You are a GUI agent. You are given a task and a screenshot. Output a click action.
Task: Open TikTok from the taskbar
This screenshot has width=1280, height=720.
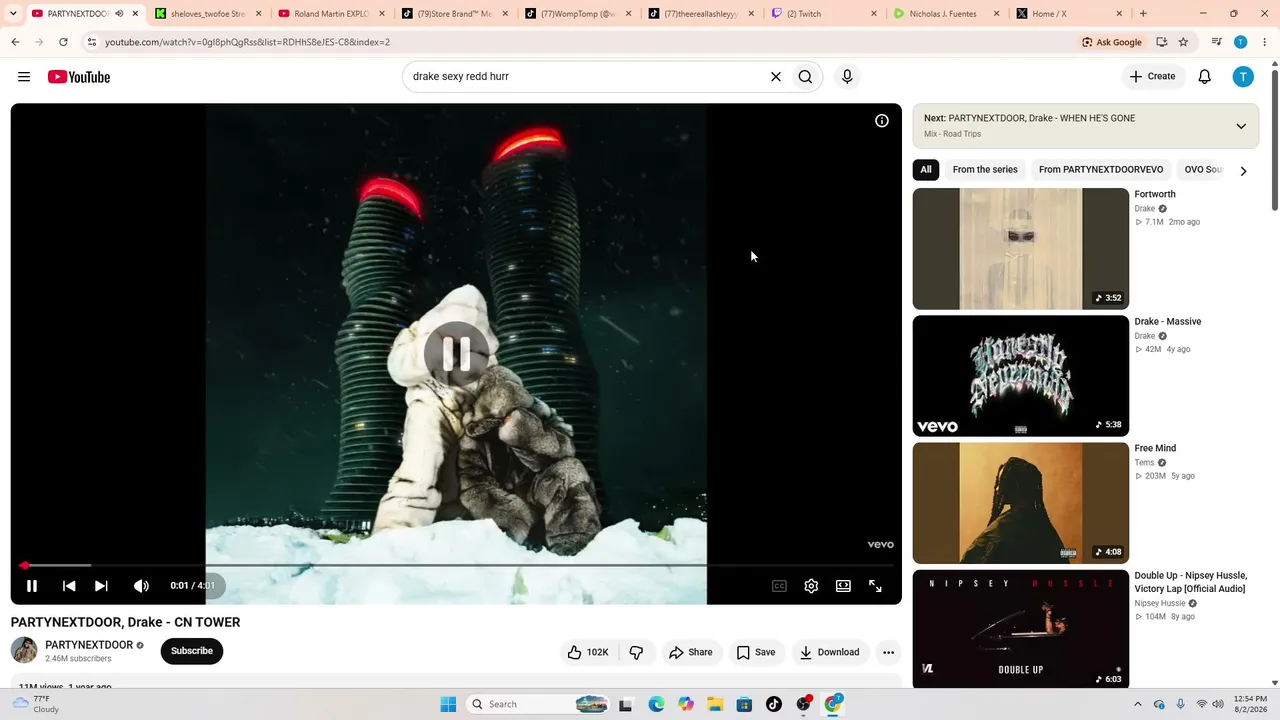pyautogui.click(x=774, y=704)
